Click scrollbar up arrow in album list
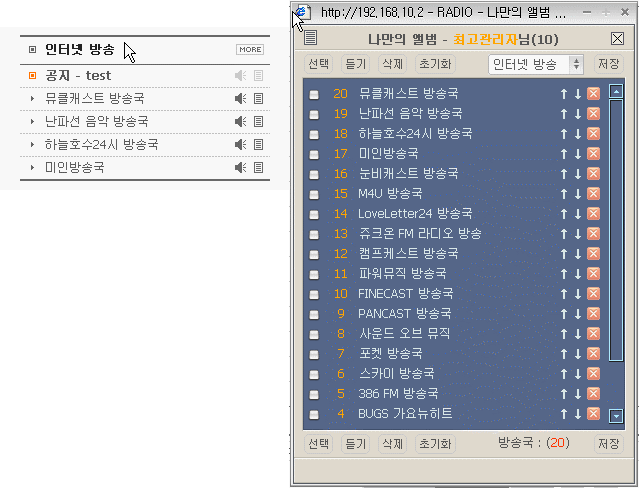Image resolution: width=639 pixels, height=488 pixels. pyautogui.click(x=616, y=91)
